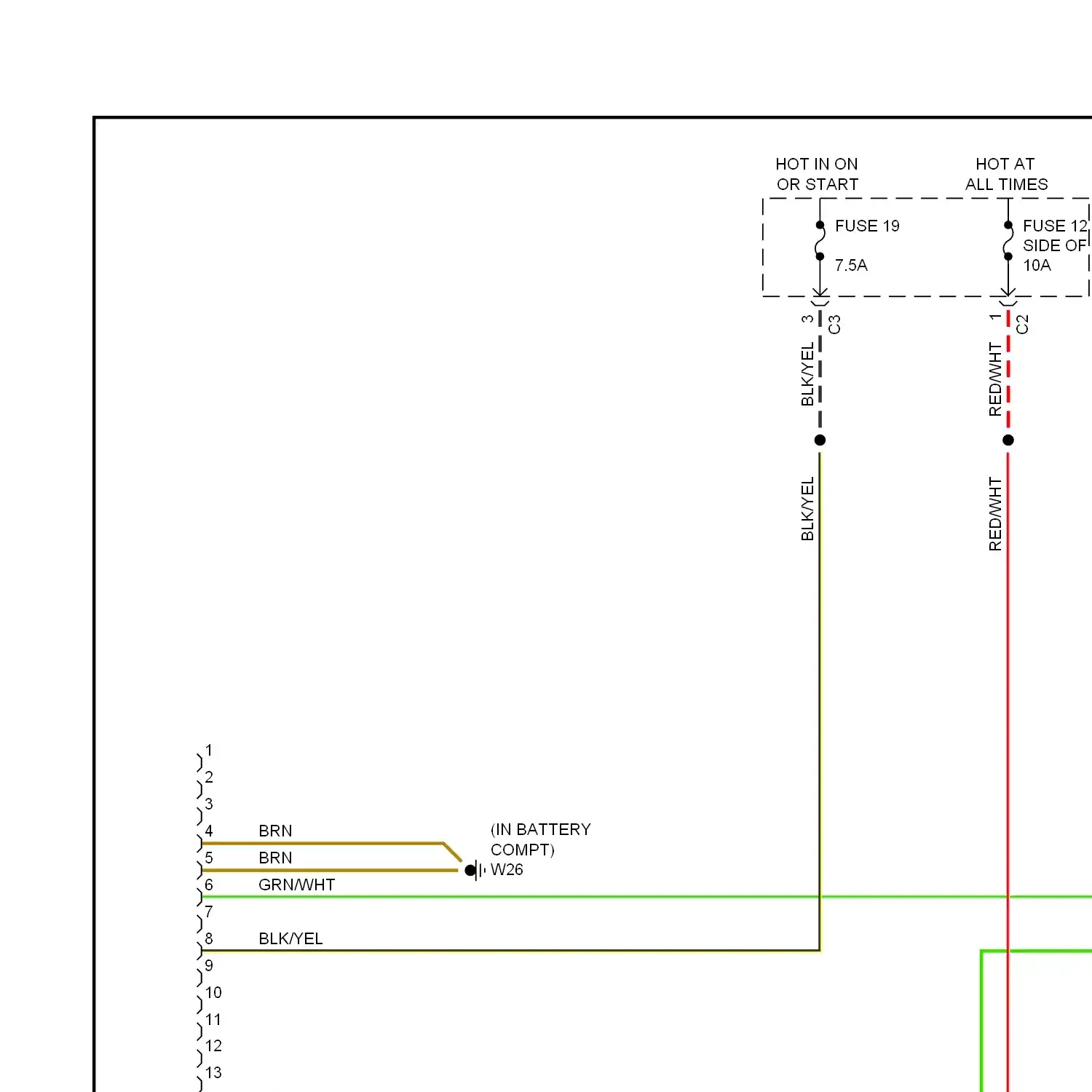Click the BLK/YEL label beside the dashed wire
This screenshot has width=1092, height=1092.
click(x=807, y=374)
